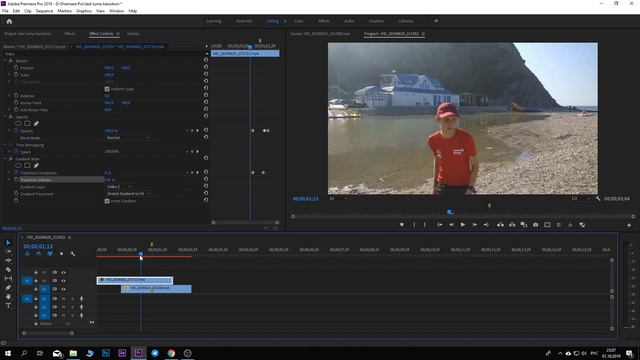This screenshot has height=360, width=640.
Task: Toggle the Gradient Wipe fx effect switch
Action: point(11,159)
